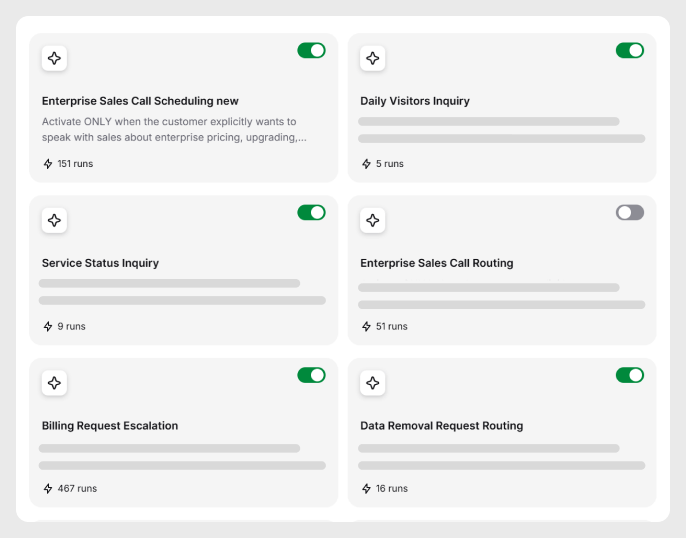The width and height of the screenshot is (686, 538).
Task: Open Enterprise Sales Call Routing title
Action: click(x=437, y=263)
